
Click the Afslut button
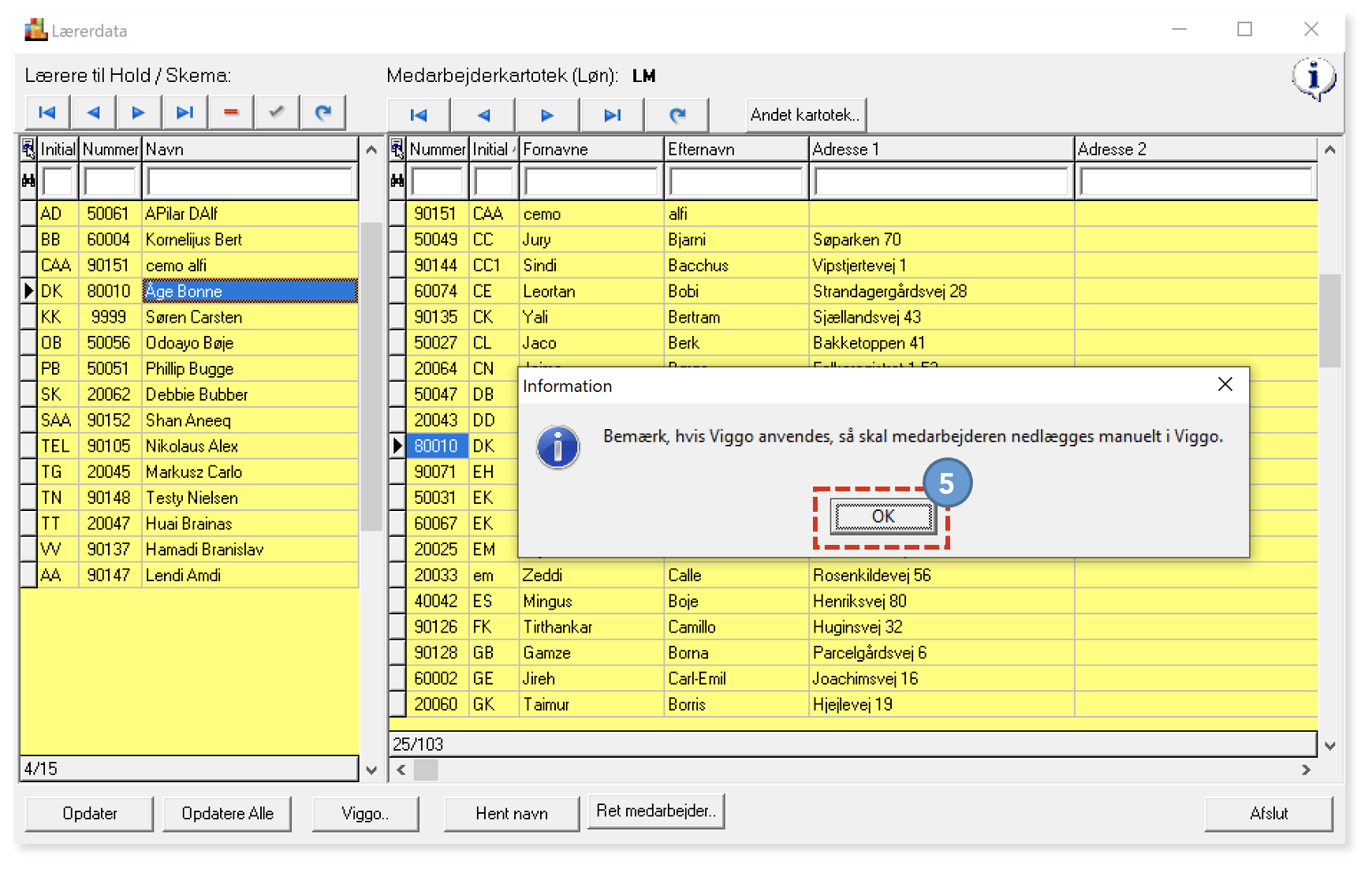tap(1269, 814)
